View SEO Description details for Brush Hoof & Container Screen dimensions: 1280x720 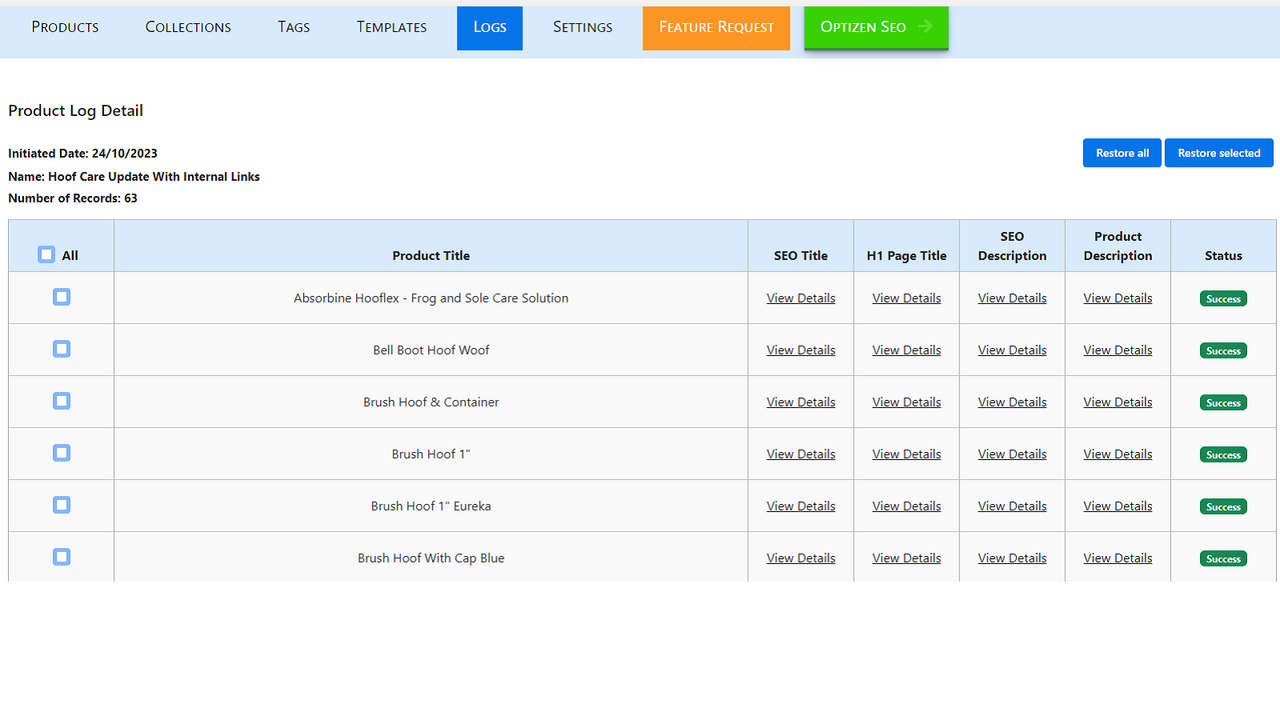coord(1012,401)
